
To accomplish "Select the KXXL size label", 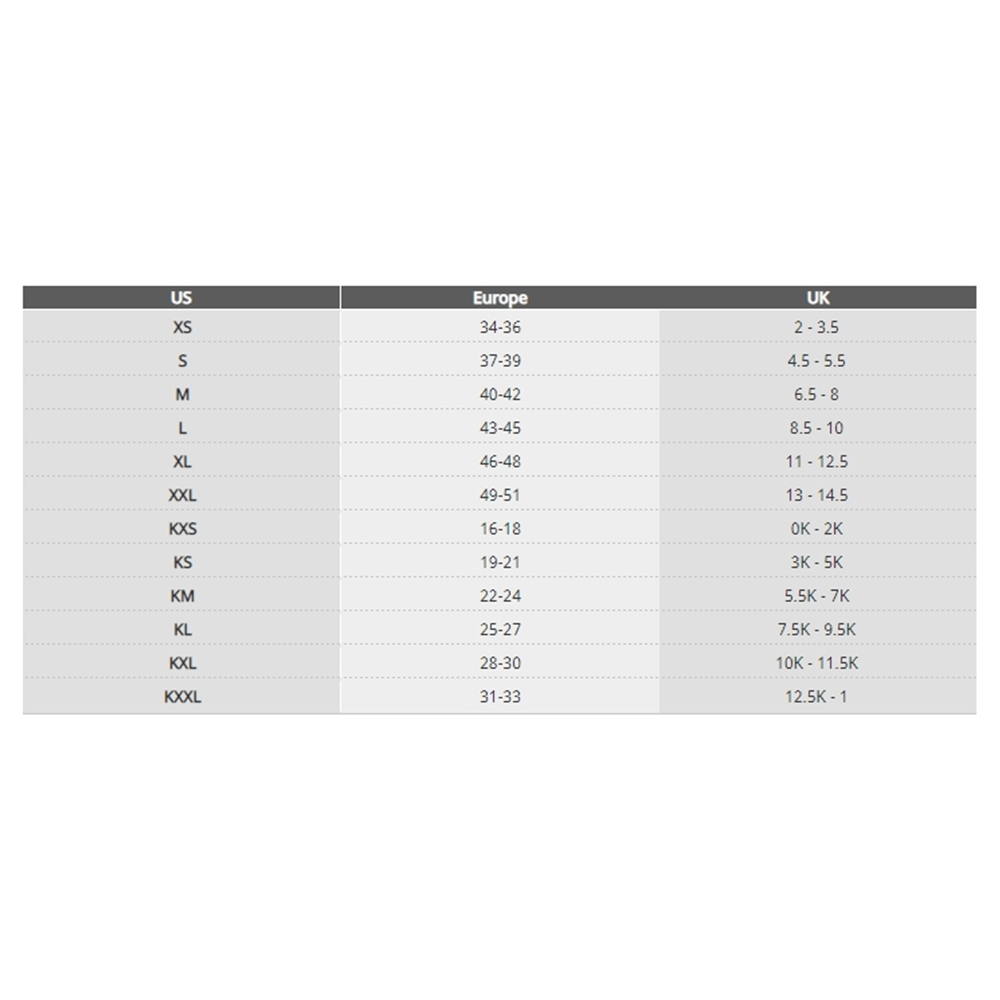I will (x=181, y=697).
